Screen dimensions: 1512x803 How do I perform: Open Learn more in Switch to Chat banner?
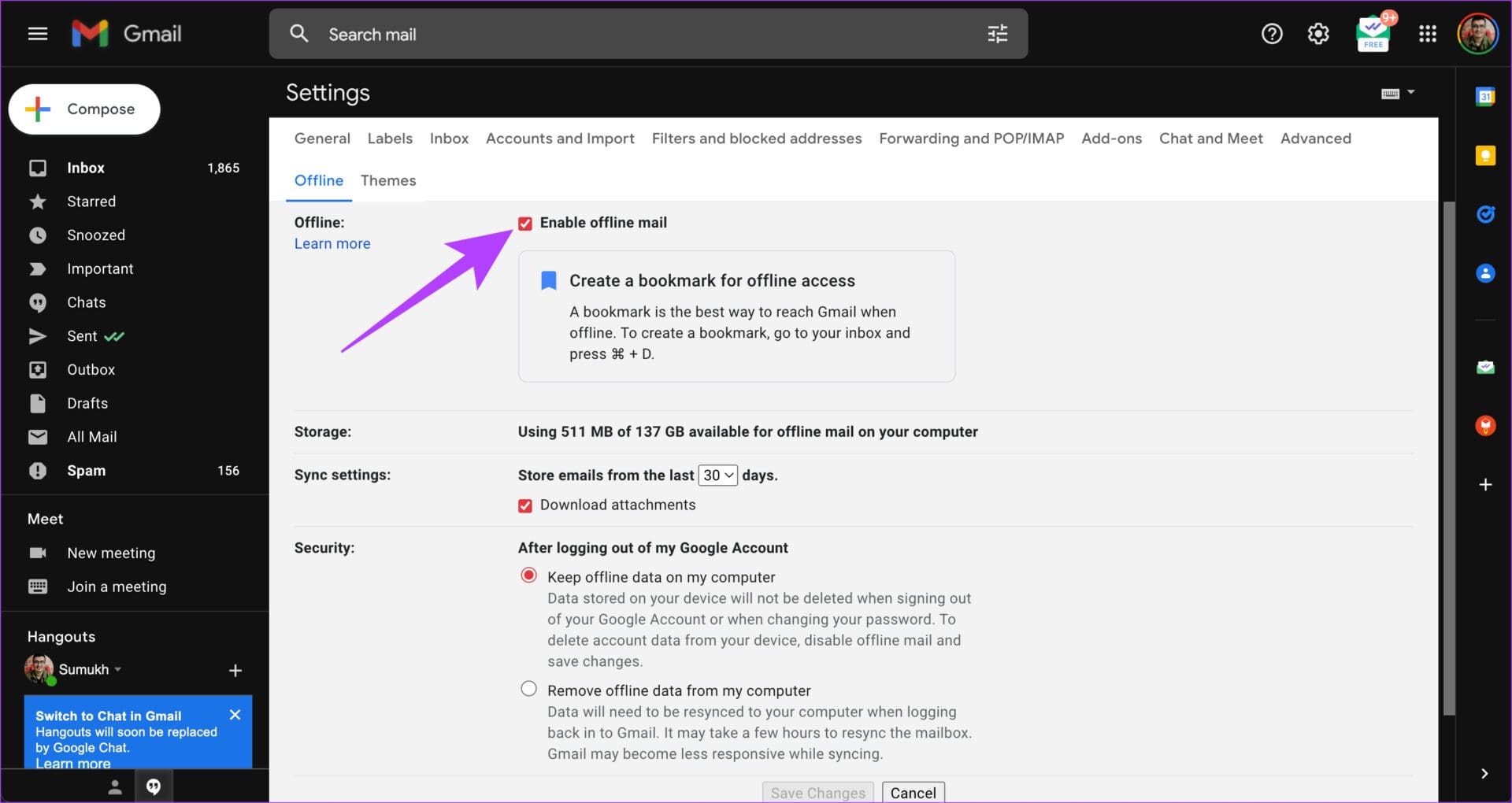pyautogui.click(x=72, y=763)
